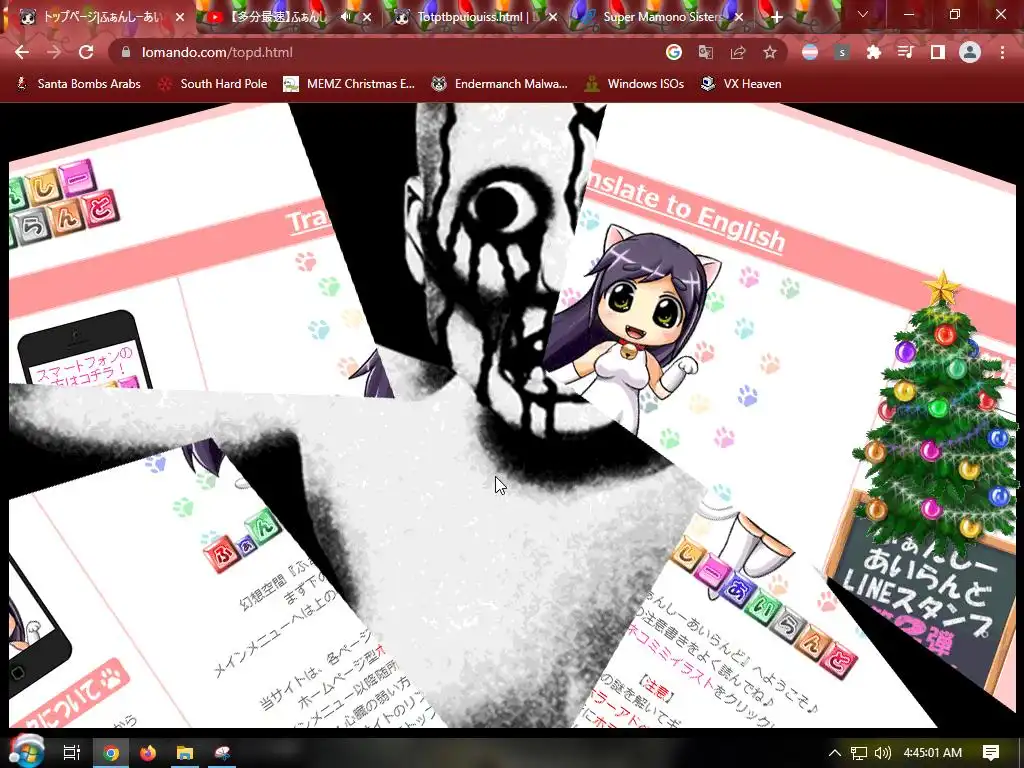Open a new tab with the plus button
Screen dimensions: 1024x768
coord(776,17)
